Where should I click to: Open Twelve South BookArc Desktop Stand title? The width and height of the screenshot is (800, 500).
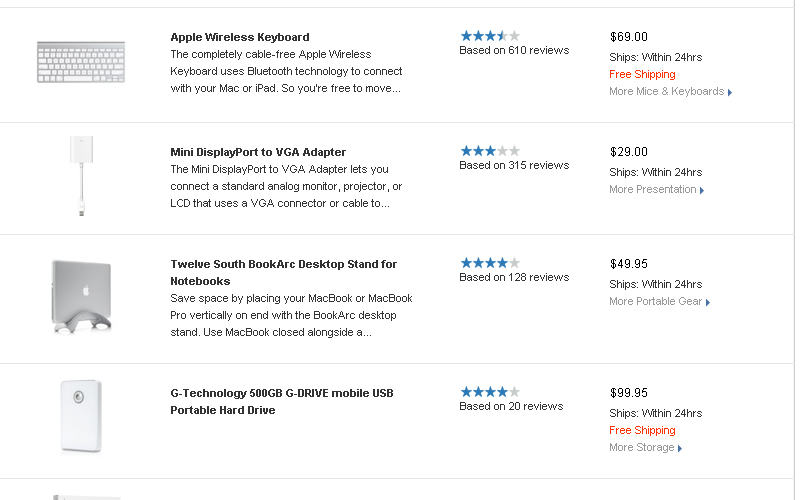tap(284, 272)
